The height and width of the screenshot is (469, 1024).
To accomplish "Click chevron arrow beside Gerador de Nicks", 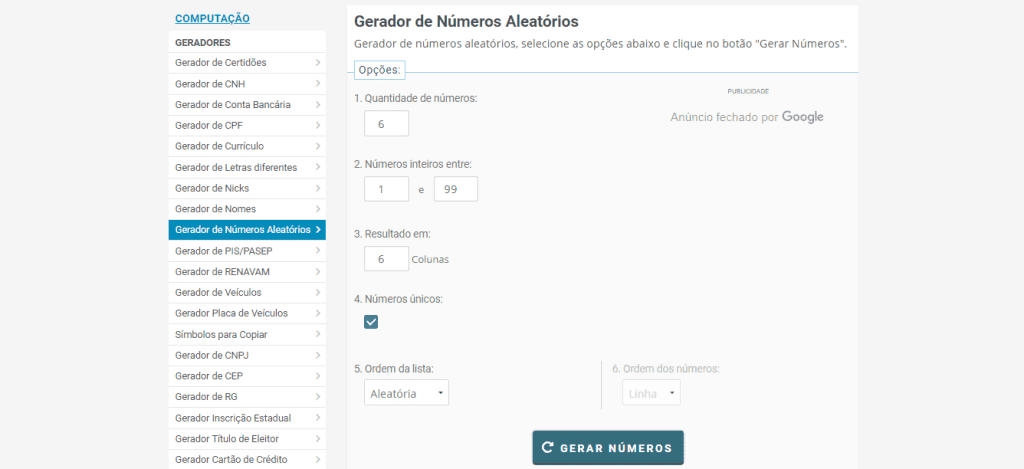I will click(317, 188).
